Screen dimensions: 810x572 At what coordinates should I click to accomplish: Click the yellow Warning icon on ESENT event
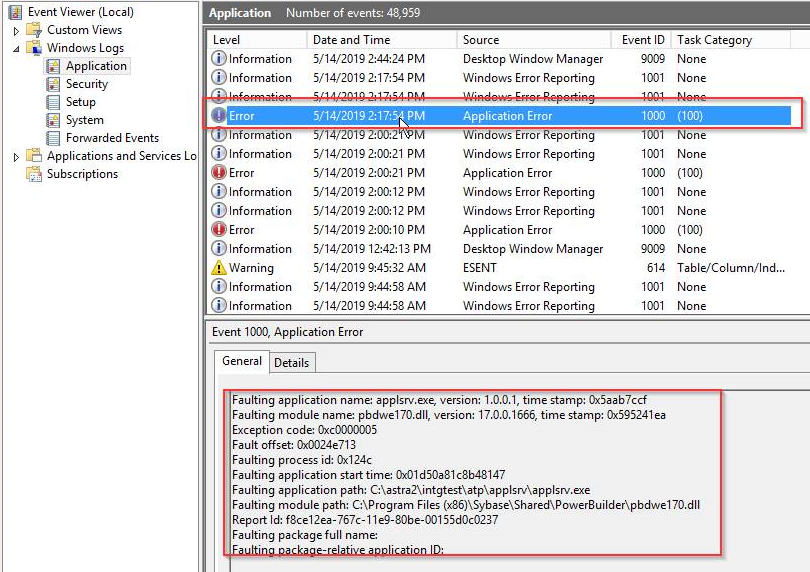(219, 268)
